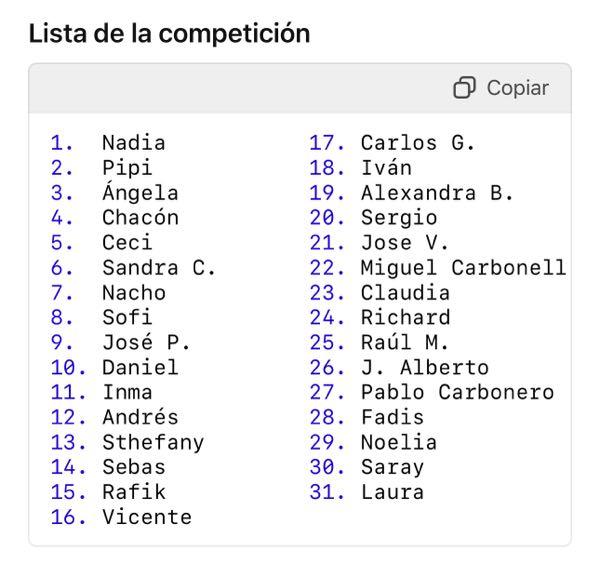Click on the entry Sandra C.
Viewport: 600px width, 564px height.
[159, 268]
